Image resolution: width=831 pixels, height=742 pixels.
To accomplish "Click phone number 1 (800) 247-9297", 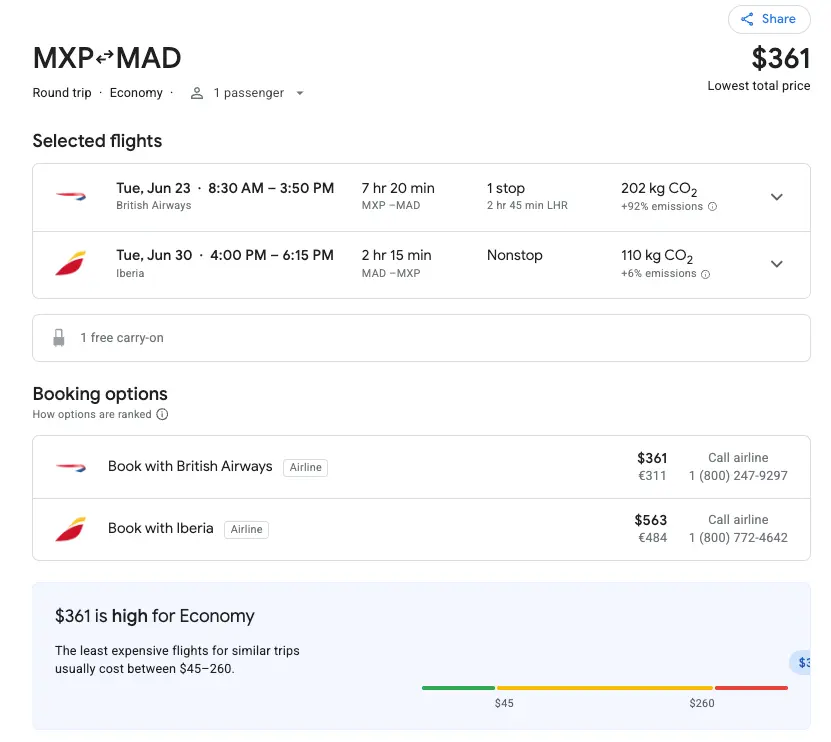I will (738, 476).
